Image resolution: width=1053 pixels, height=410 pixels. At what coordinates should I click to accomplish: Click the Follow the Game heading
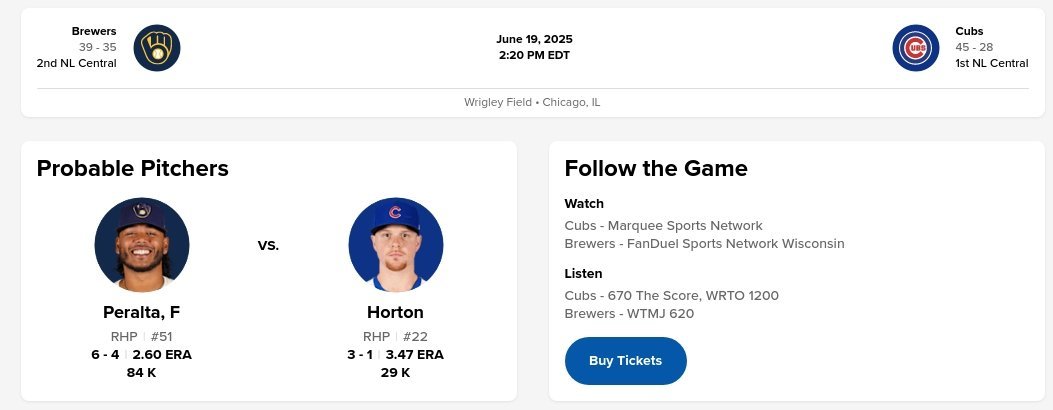(656, 168)
